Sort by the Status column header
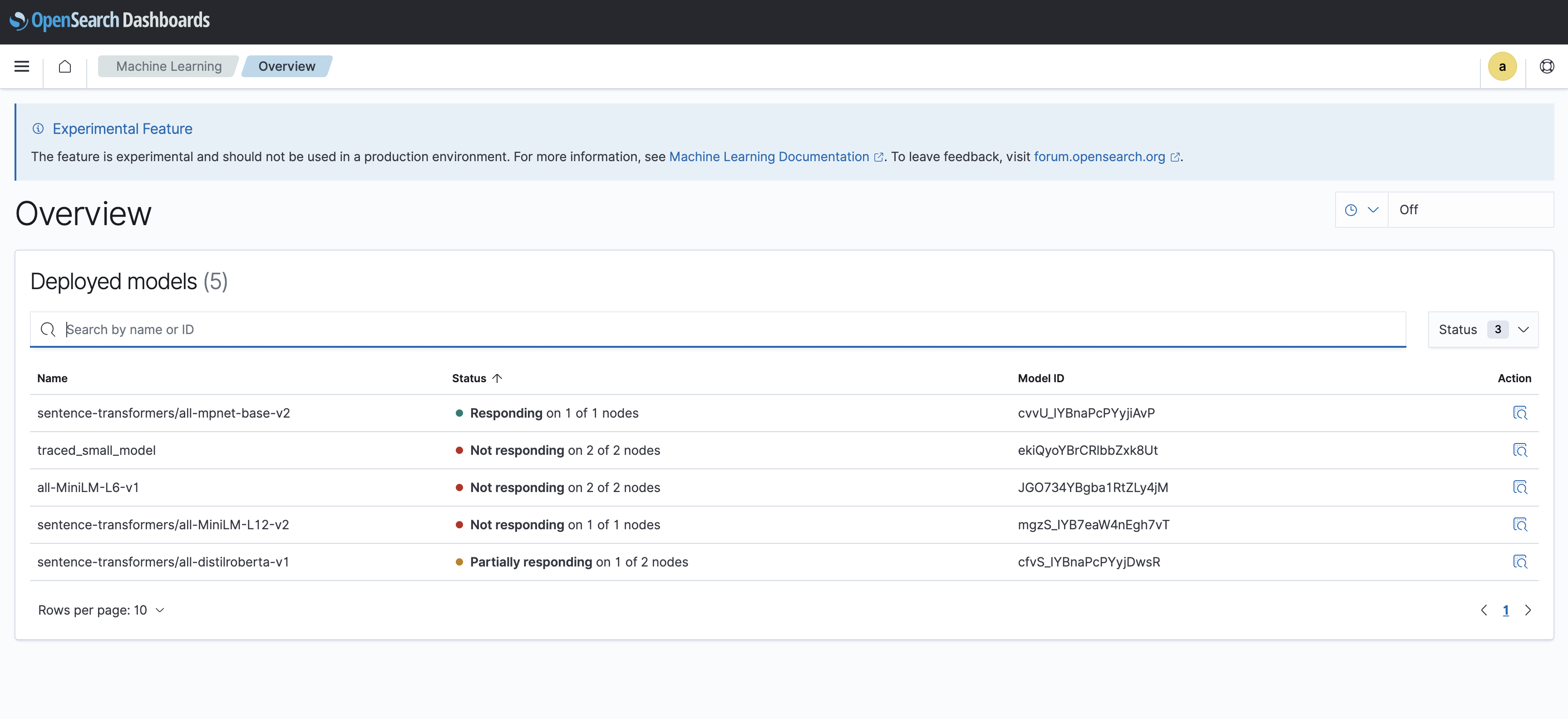Image resolution: width=1568 pixels, height=719 pixels. 477,378
